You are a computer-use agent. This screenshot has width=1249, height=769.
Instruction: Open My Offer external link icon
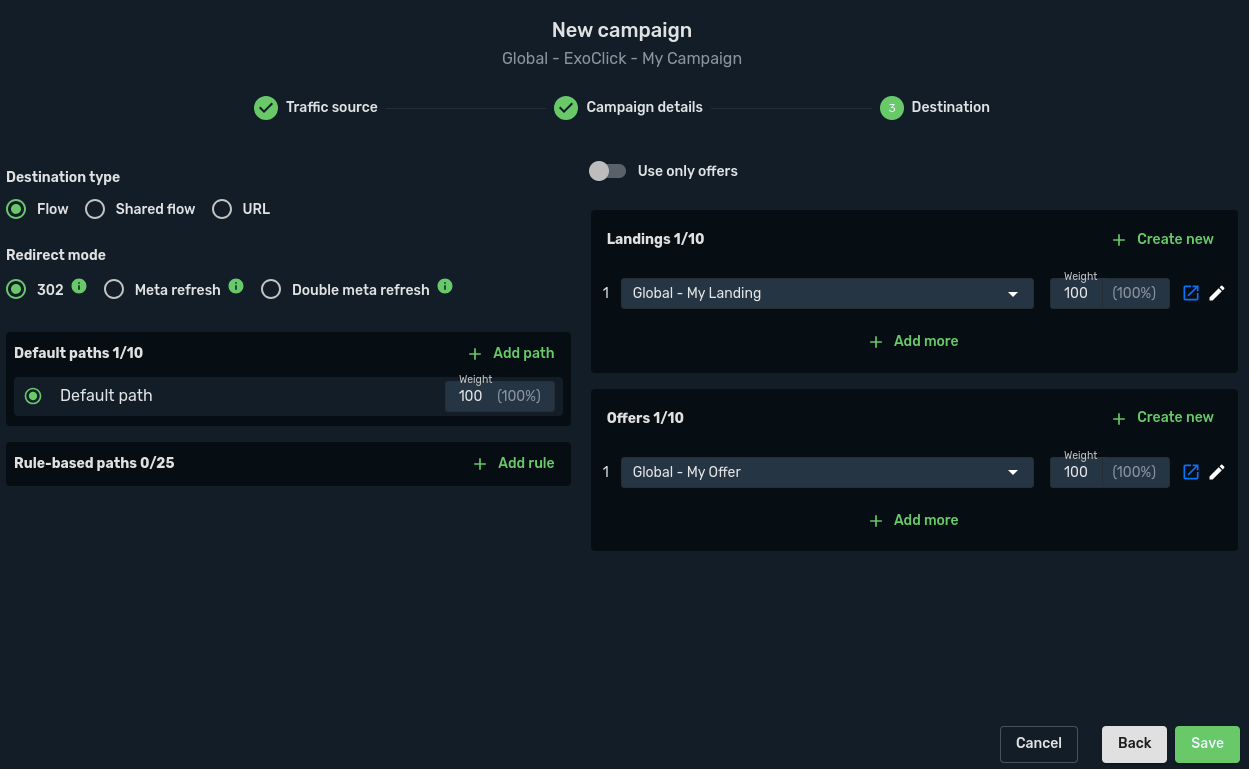[x=1190, y=472]
